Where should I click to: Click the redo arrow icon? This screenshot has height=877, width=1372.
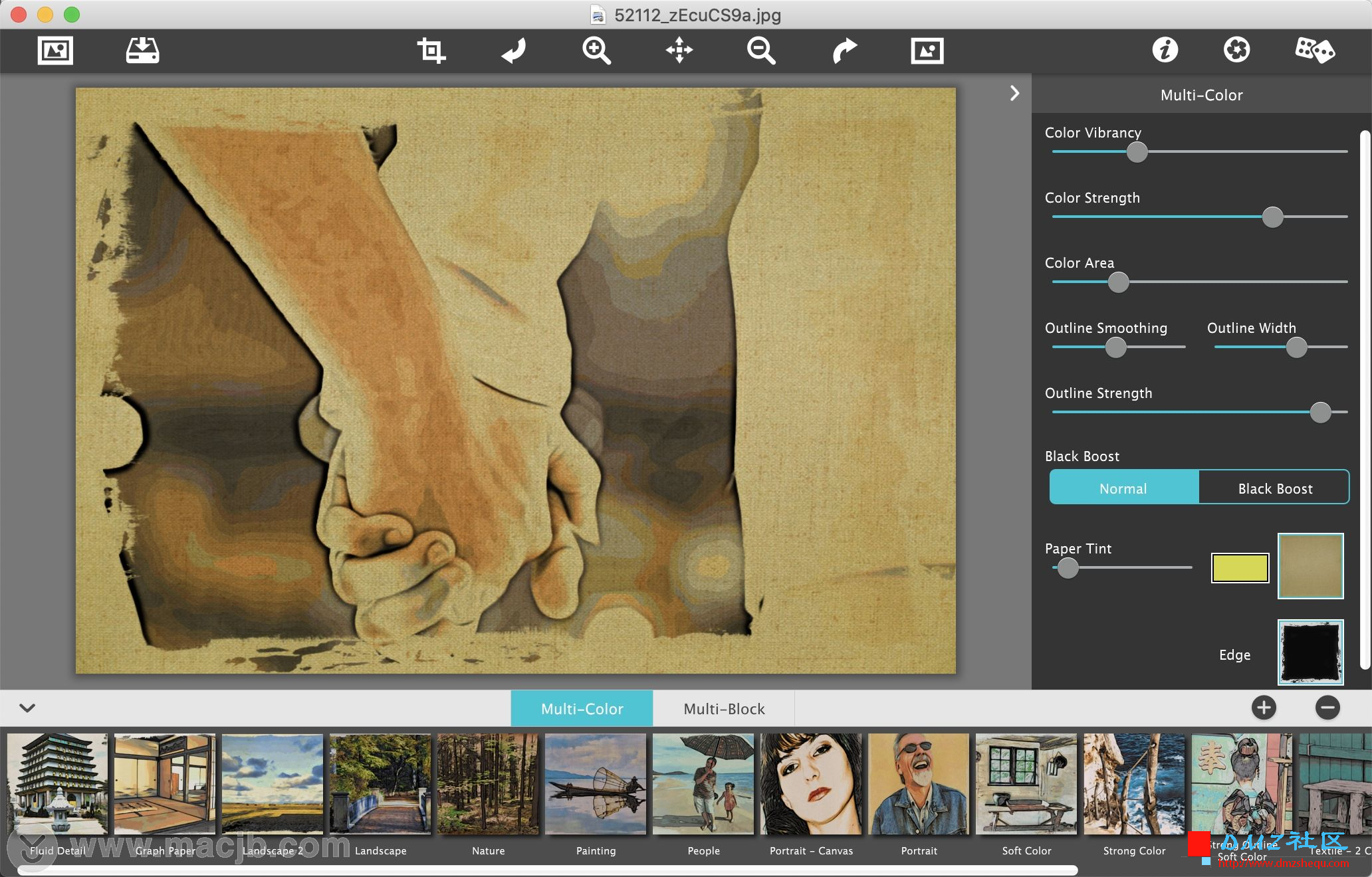[x=844, y=50]
